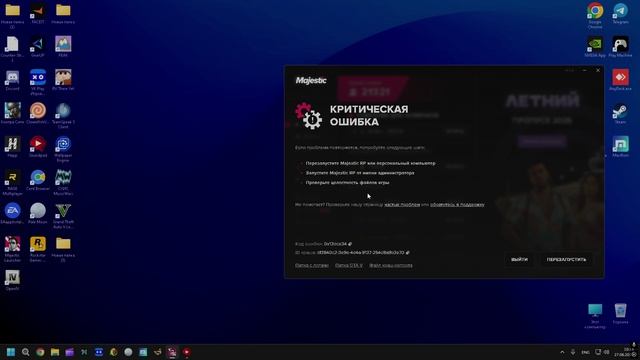
Task: Open the Pale Moon browser shortcut
Action: 38,213
